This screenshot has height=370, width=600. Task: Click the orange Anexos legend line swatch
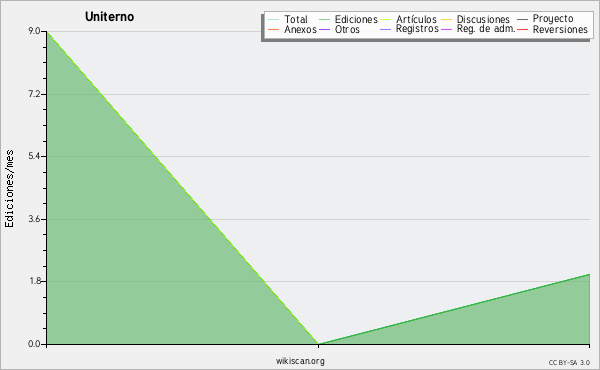click(x=274, y=29)
